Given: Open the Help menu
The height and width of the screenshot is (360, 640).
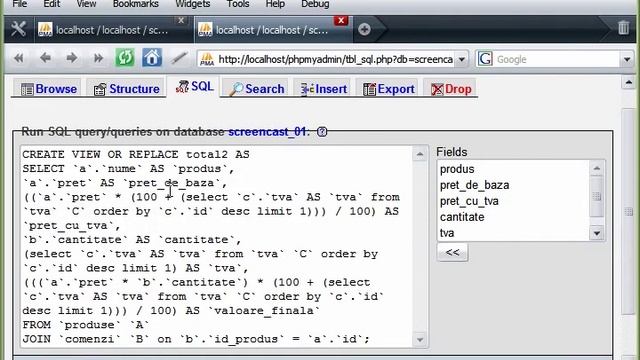Looking at the screenshot, I should tap(275, 4).
